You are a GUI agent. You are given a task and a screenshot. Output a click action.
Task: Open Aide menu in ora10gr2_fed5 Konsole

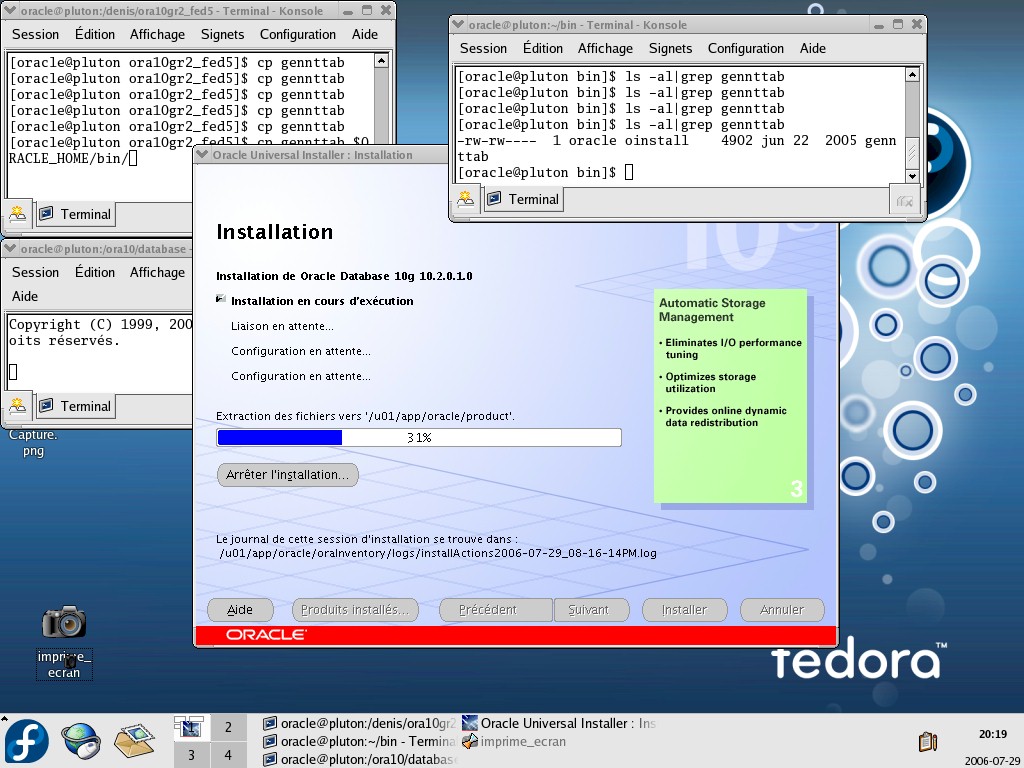click(364, 34)
